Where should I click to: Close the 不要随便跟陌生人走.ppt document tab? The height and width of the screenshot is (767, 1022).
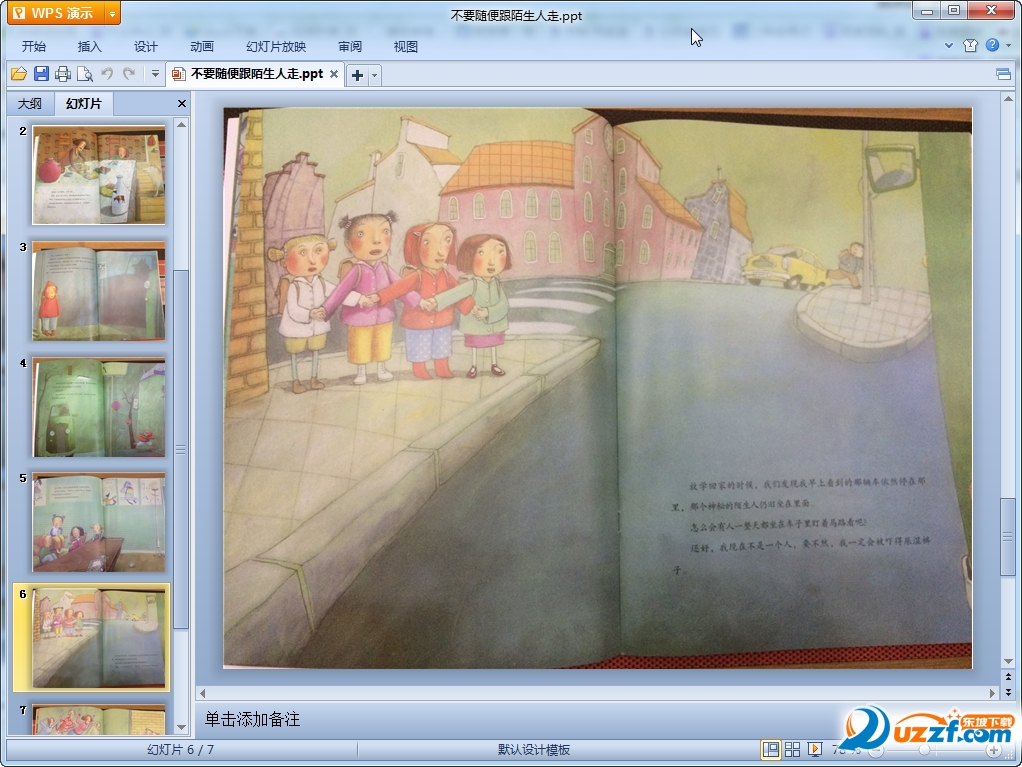pos(334,74)
